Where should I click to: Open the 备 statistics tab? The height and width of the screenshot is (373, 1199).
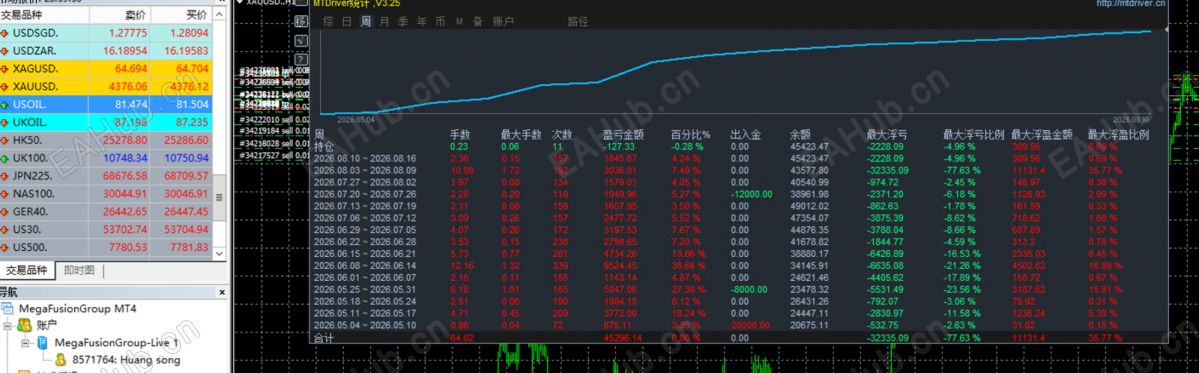pos(478,21)
